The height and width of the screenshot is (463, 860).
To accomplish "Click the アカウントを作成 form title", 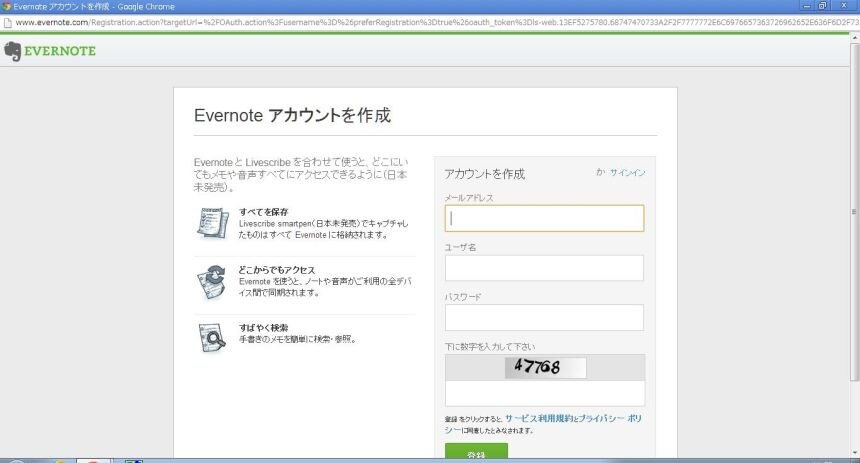I will 484,174.
